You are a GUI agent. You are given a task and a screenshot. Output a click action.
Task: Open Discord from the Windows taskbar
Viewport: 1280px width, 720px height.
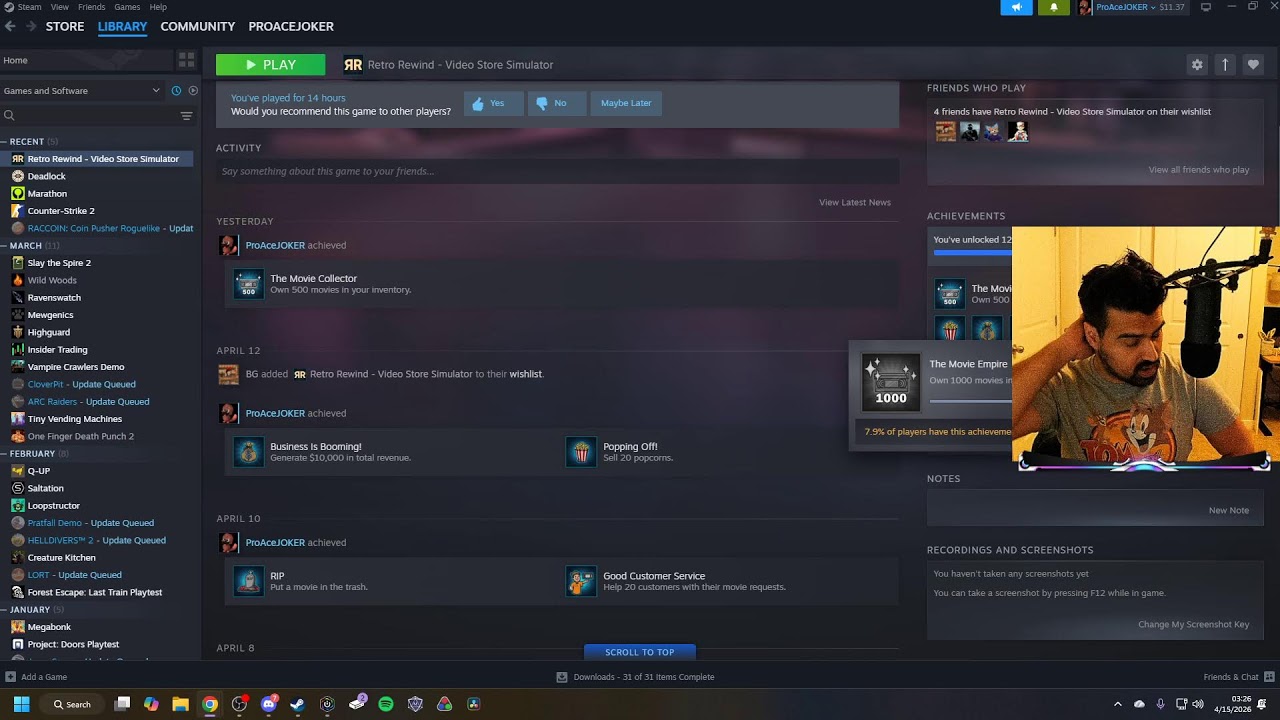coord(268,704)
